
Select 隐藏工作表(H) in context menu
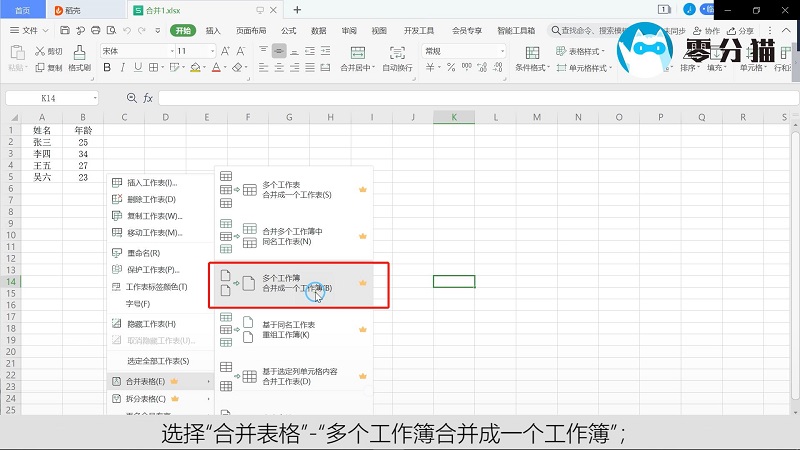coord(160,323)
